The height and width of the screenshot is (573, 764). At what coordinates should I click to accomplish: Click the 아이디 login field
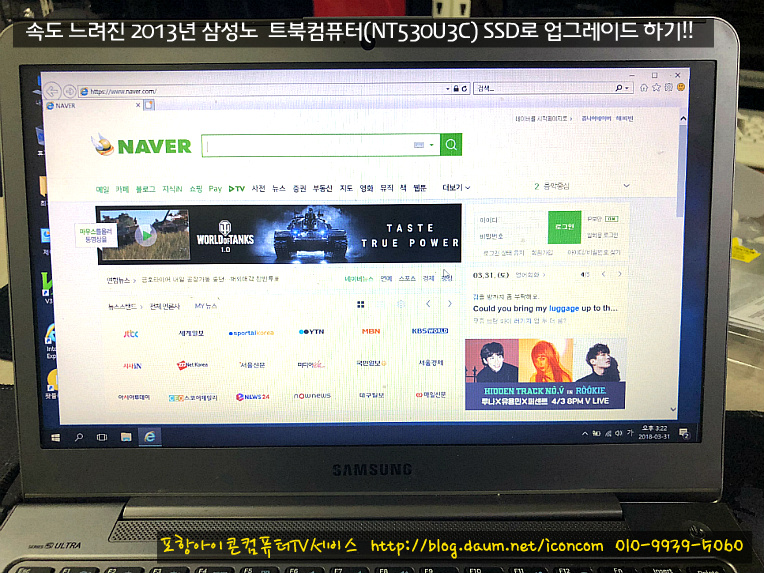tap(511, 220)
